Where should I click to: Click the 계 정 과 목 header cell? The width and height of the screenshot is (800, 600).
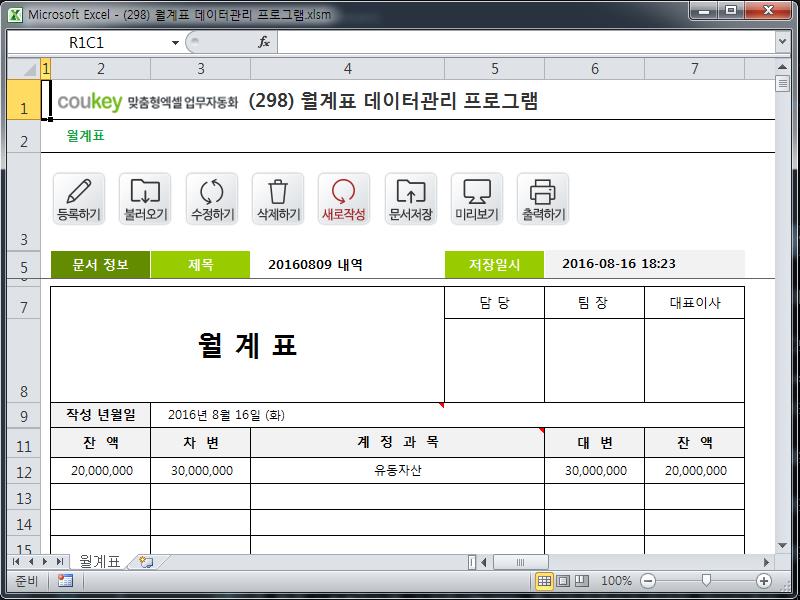click(397, 443)
